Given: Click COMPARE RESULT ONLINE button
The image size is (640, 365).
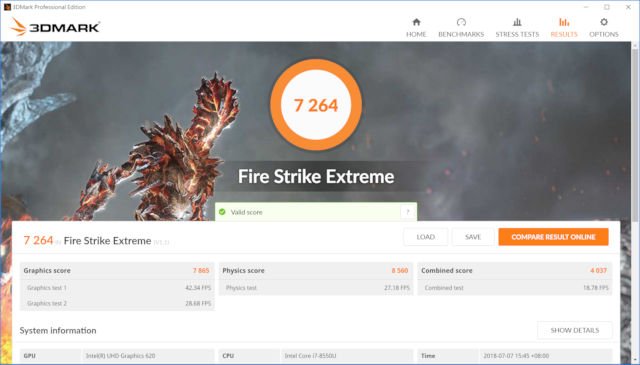Looking at the screenshot, I should tap(553, 237).
